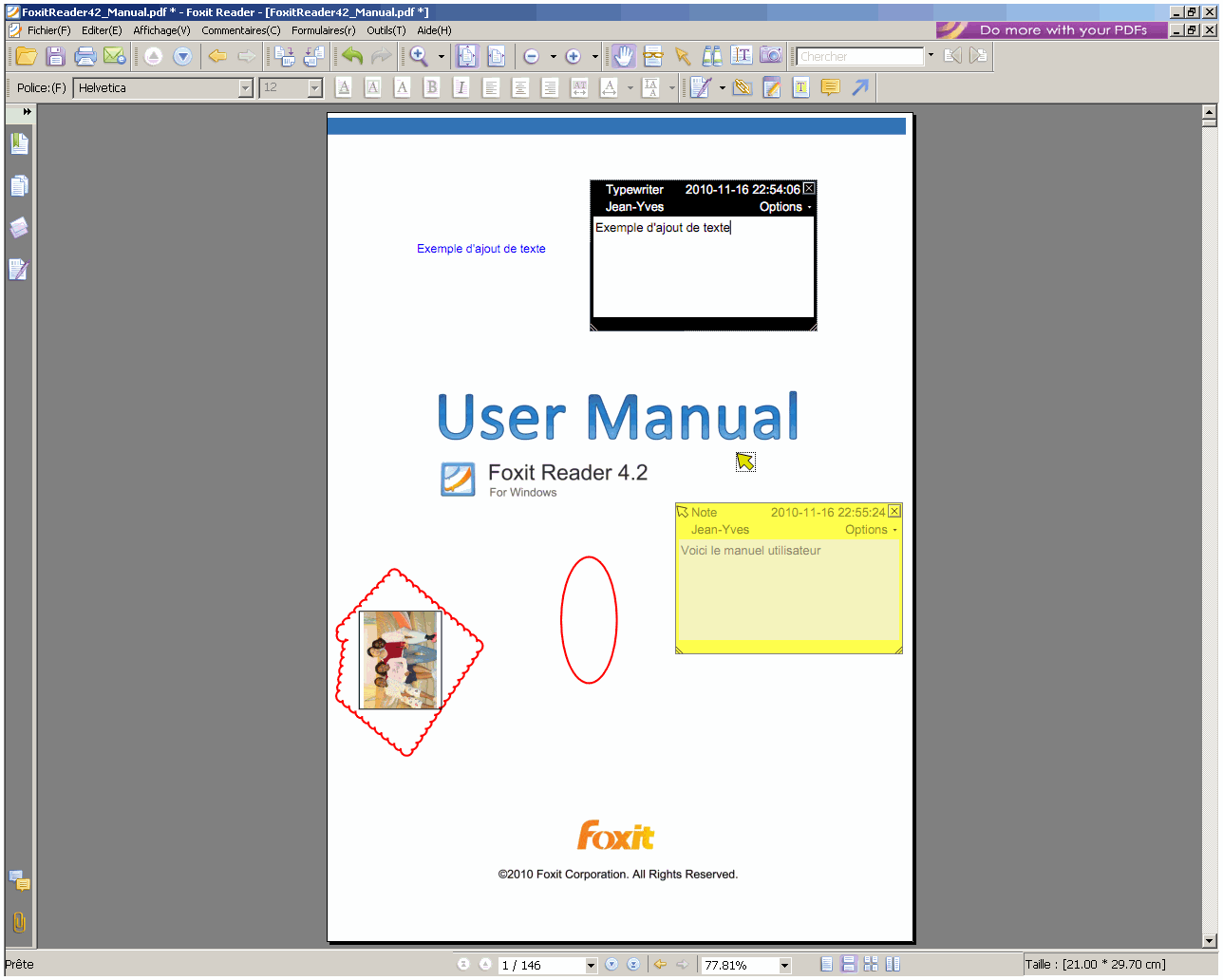Open the Helvetica font dropdown
Screen dimensions: 1223x980
click(245, 88)
